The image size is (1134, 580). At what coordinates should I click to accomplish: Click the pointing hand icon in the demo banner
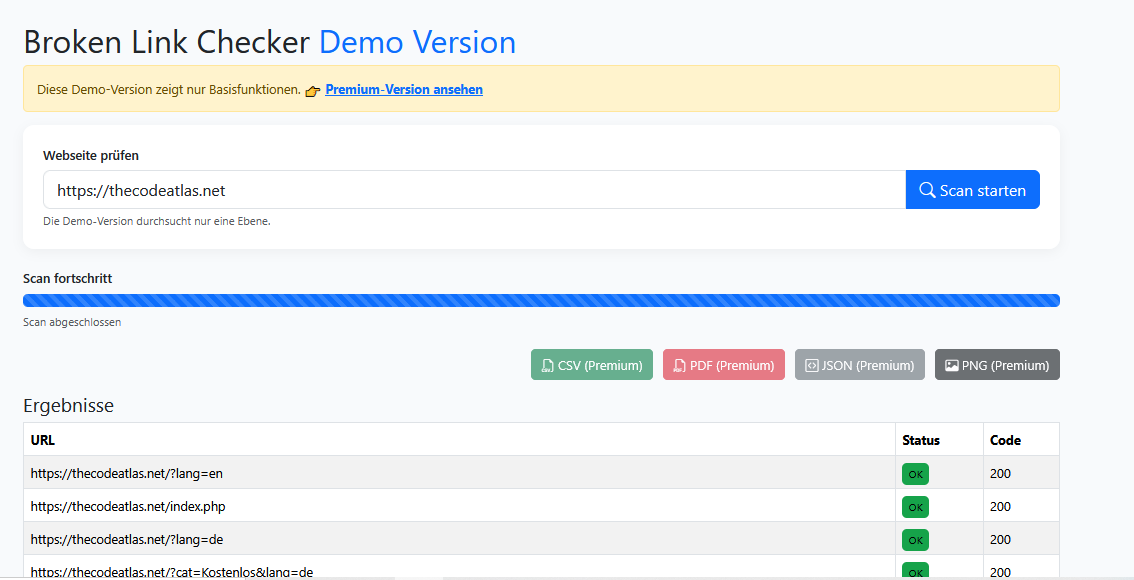313,90
